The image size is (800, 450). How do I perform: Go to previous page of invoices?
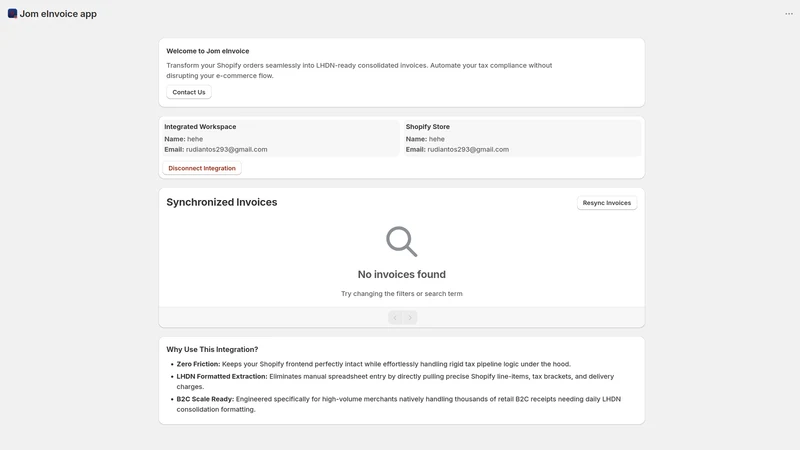tap(395, 317)
